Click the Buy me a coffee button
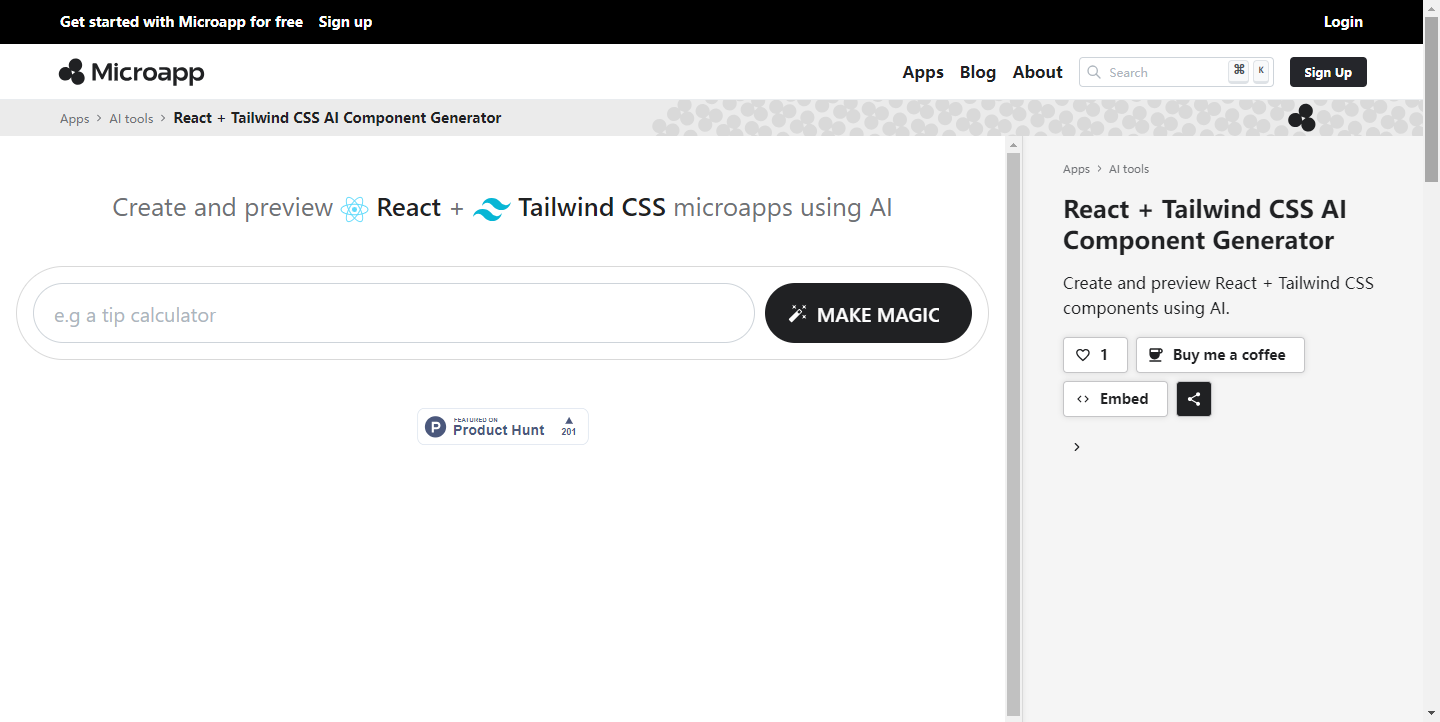 pyautogui.click(x=1220, y=355)
